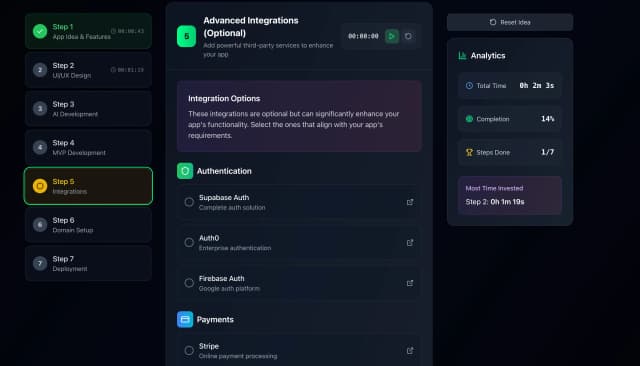
Task: Select the Firebase Auth radio option
Action: click(x=189, y=283)
